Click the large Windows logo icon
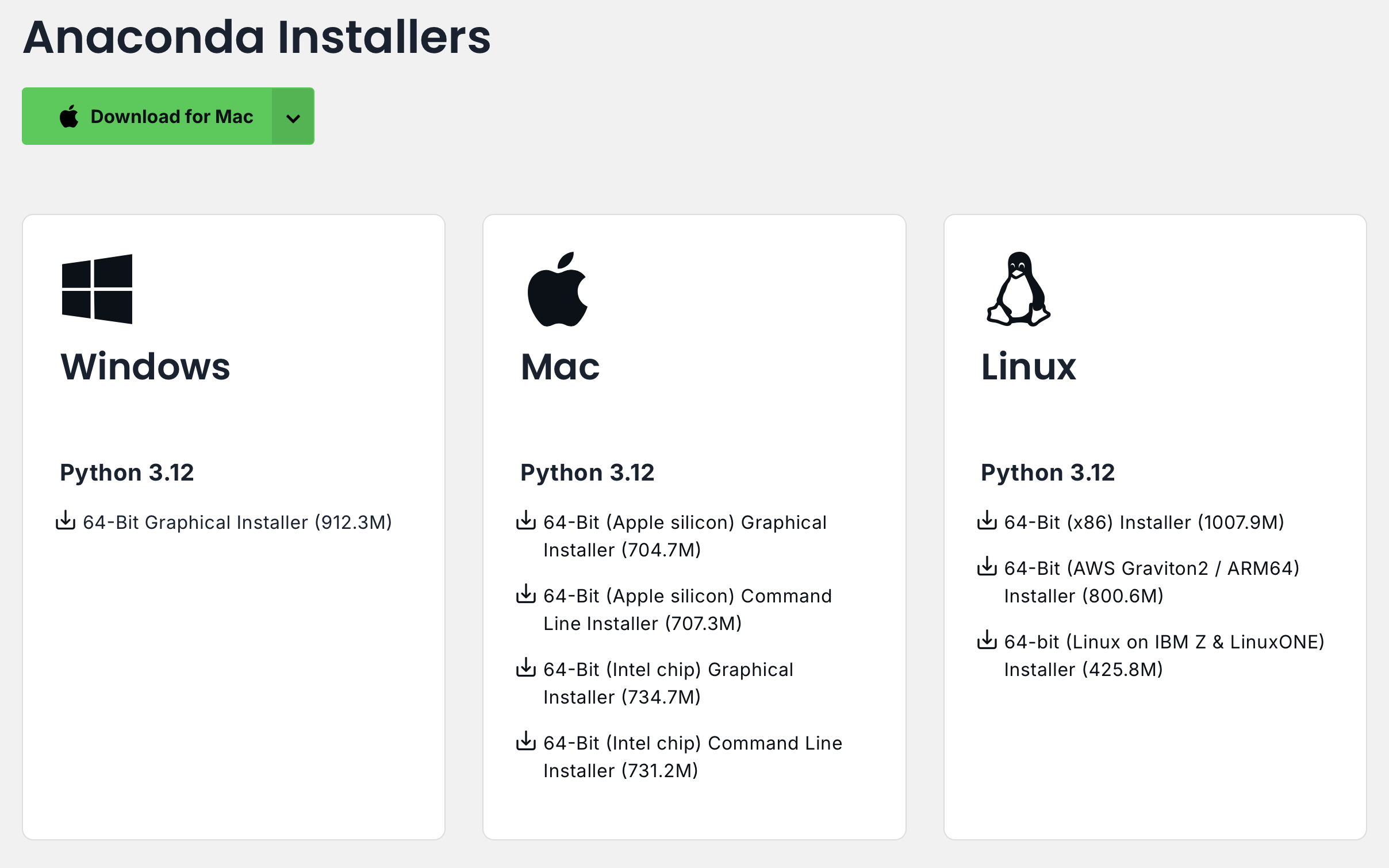Screen dimensions: 1389x868 click(97, 289)
